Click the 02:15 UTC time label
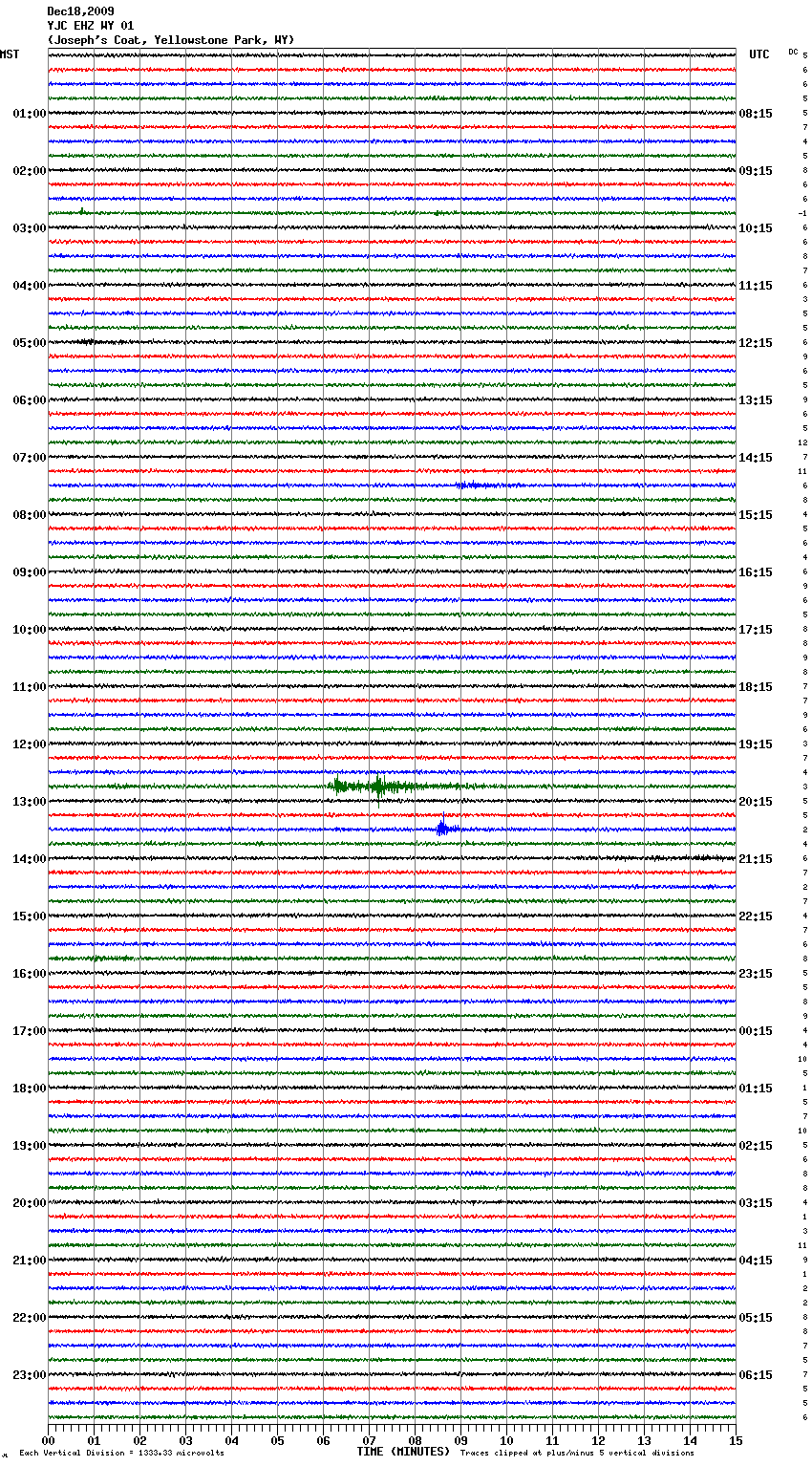 click(x=756, y=1146)
